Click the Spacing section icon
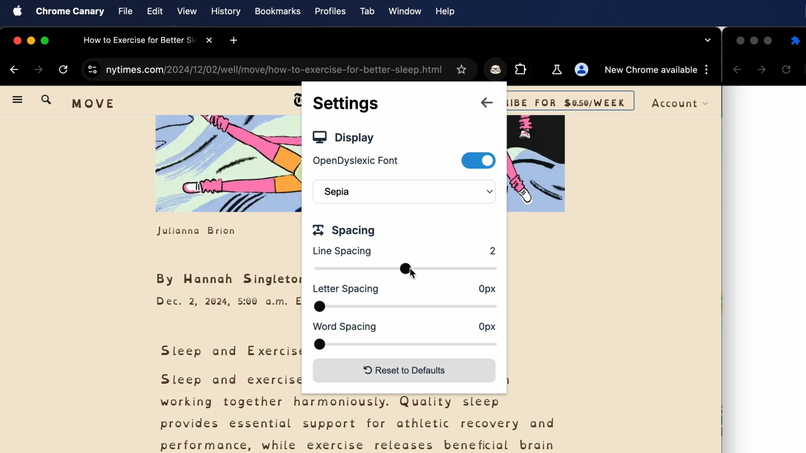This screenshot has width=806, height=453. pos(318,230)
